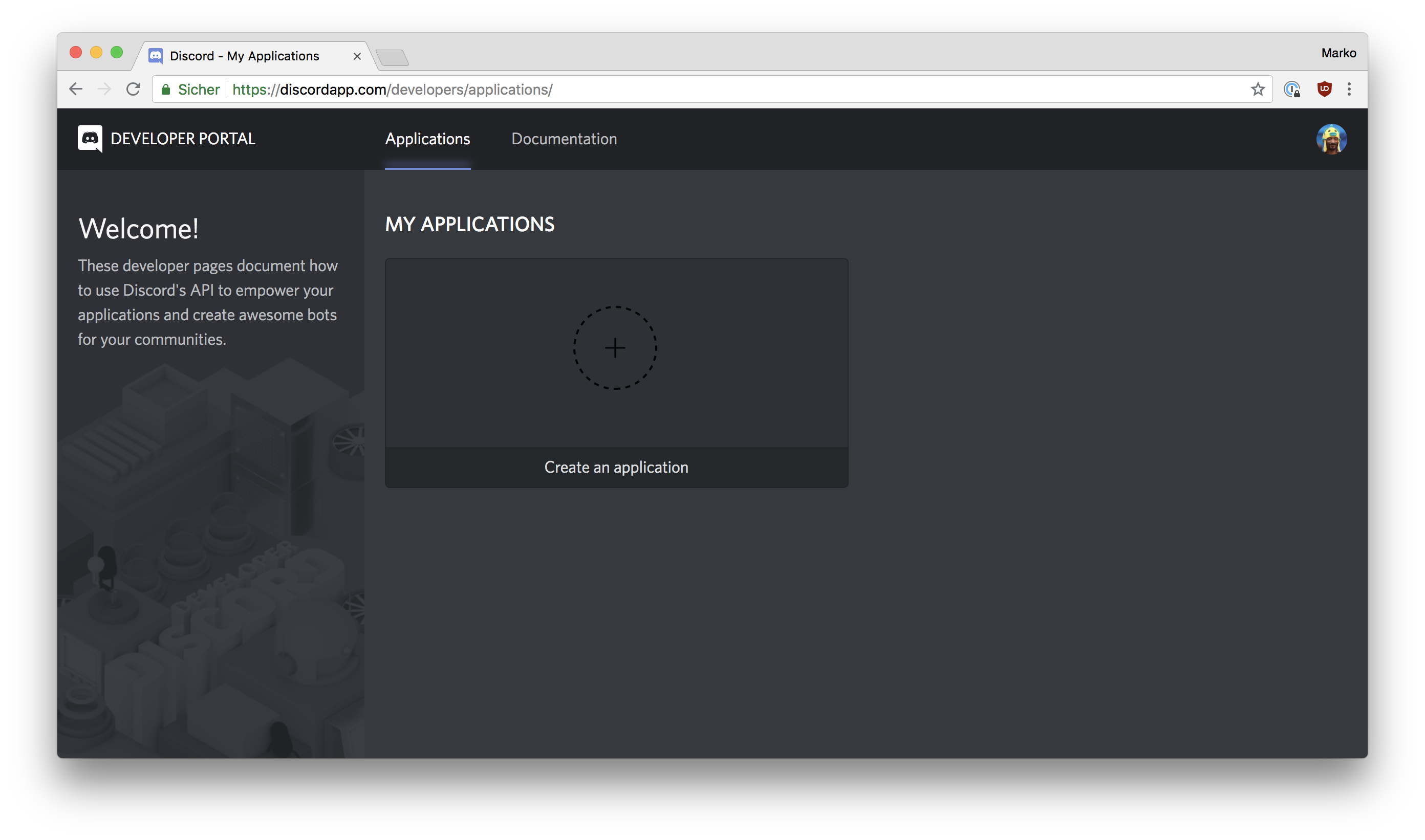Select the Discord - My Applications browser tab
The width and height of the screenshot is (1425, 840).
[245, 56]
